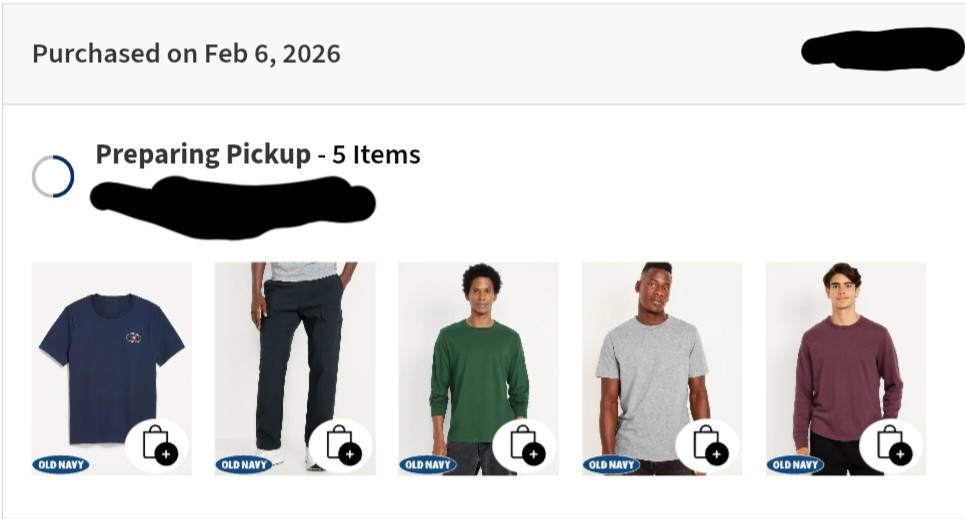Add black pants to bag
The image size is (965, 519).
341,445
